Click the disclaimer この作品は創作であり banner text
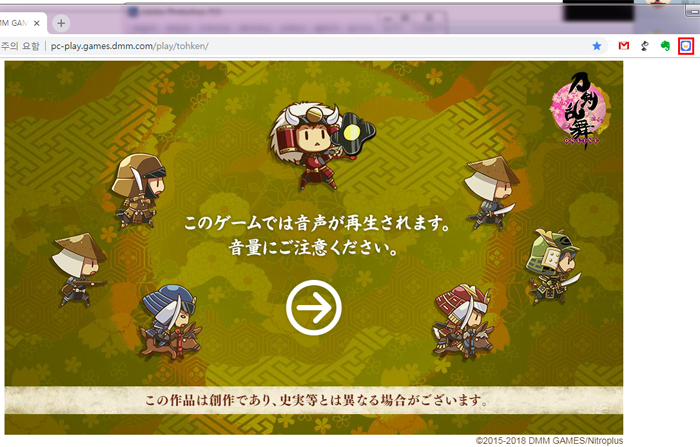The width and height of the screenshot is (700, 447). click(315, 400)
